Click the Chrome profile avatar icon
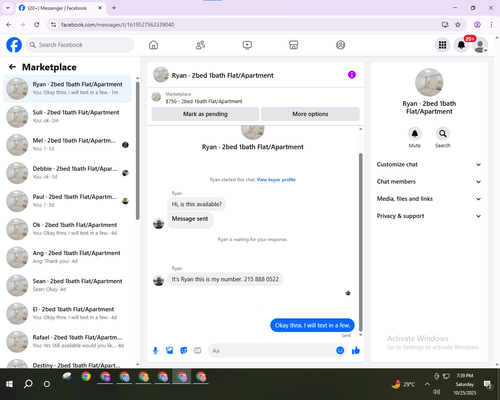The width and height of the screenshot is (500, 400). coord(477,24)
